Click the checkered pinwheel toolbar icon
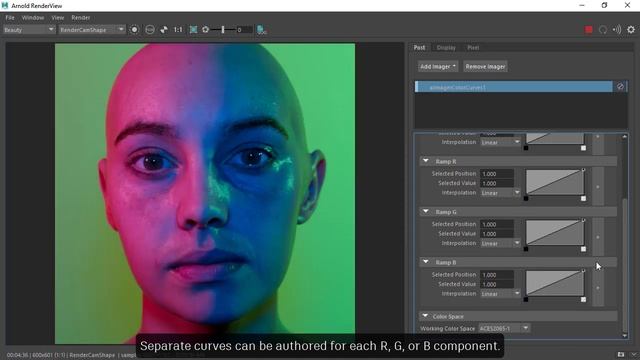Image resolution: width=640 pixels, height=360 pixels. tap(164, 30)
